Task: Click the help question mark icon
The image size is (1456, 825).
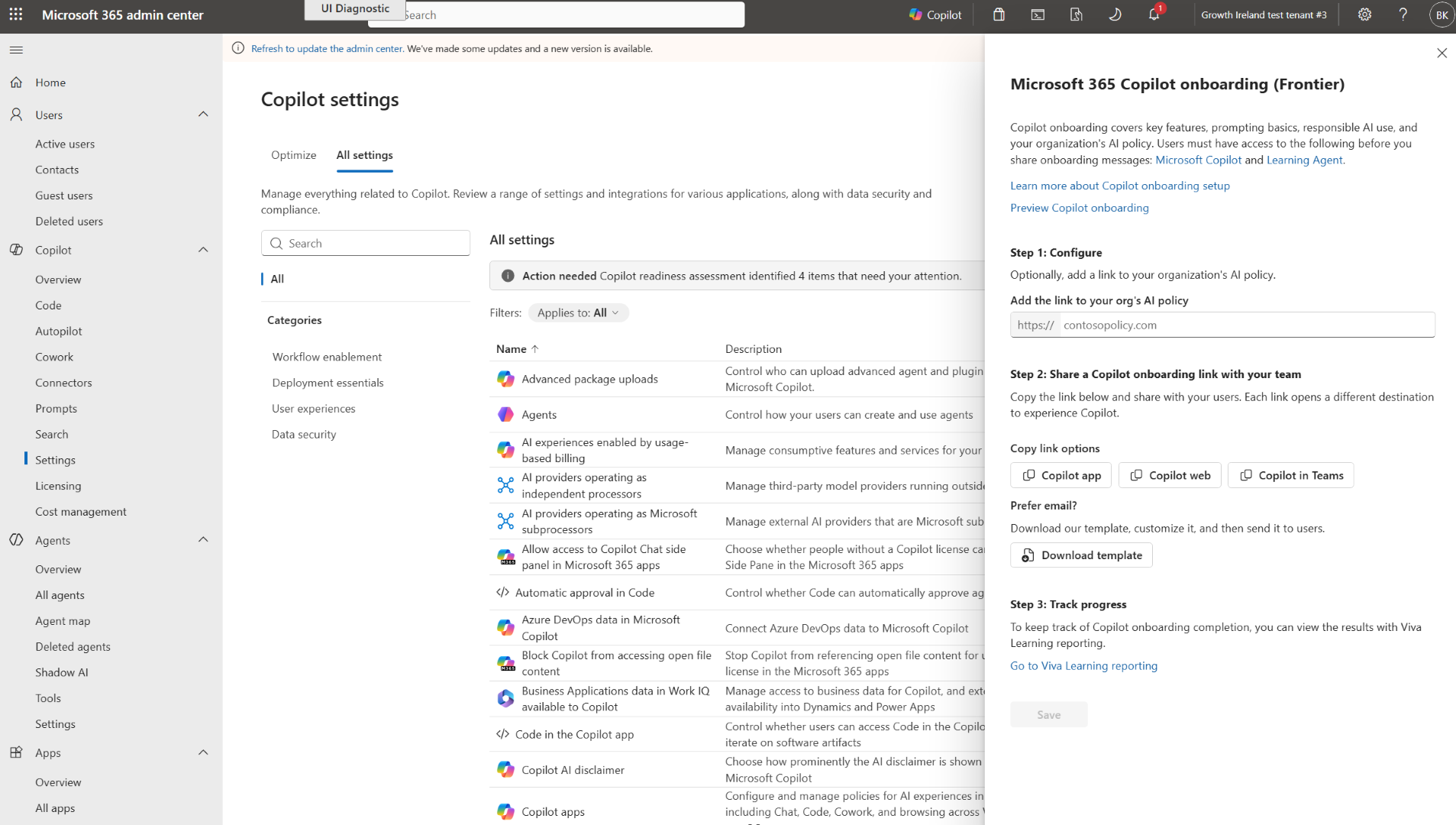Action: tap(1403, 15)
